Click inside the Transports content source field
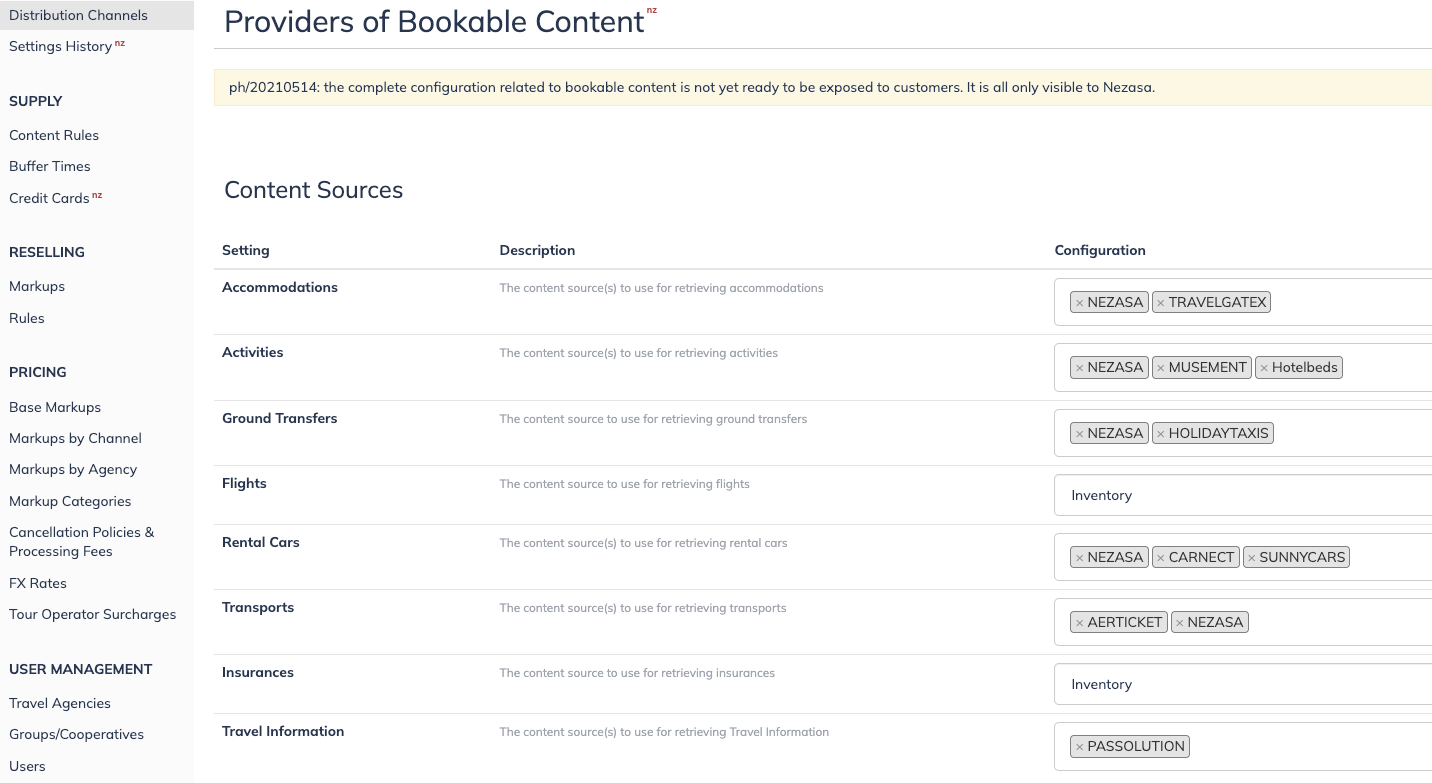This screenshot has width=1432, height=783. [x=1340, y=622]
